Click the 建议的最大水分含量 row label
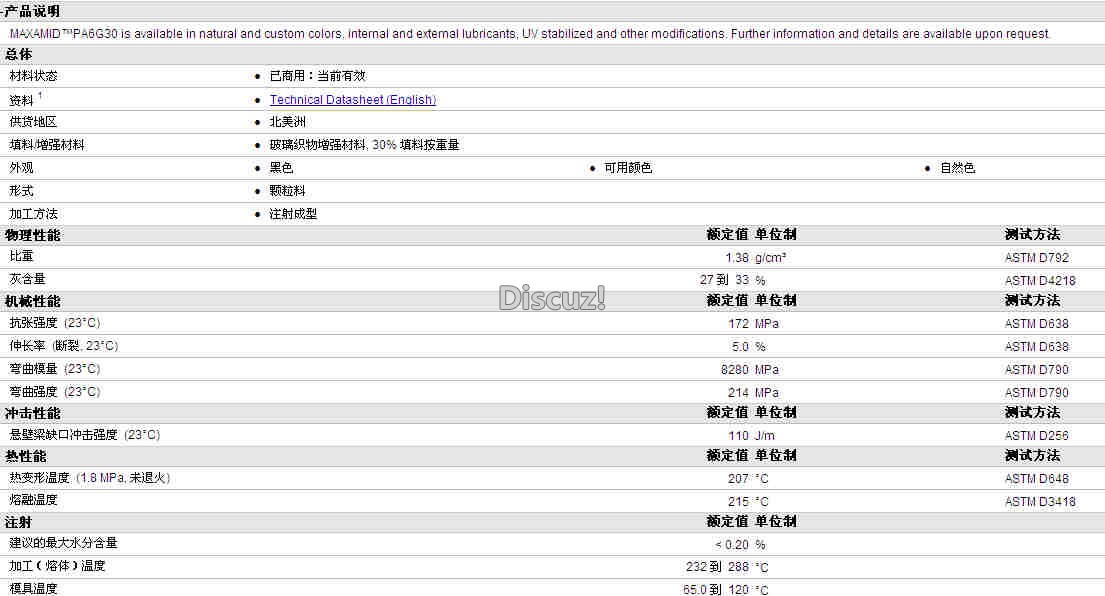1105x596 pixels. (x=63, y=543)
